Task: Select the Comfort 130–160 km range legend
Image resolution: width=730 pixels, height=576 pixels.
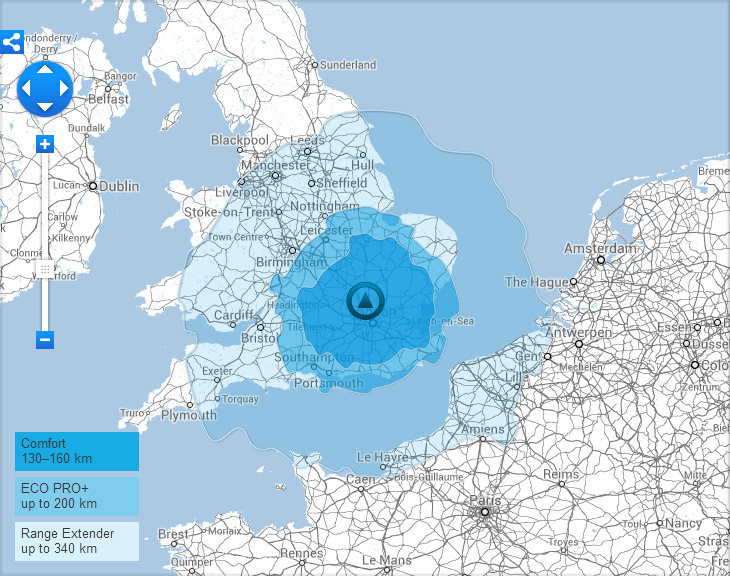Action: click(x=77, y=451)
